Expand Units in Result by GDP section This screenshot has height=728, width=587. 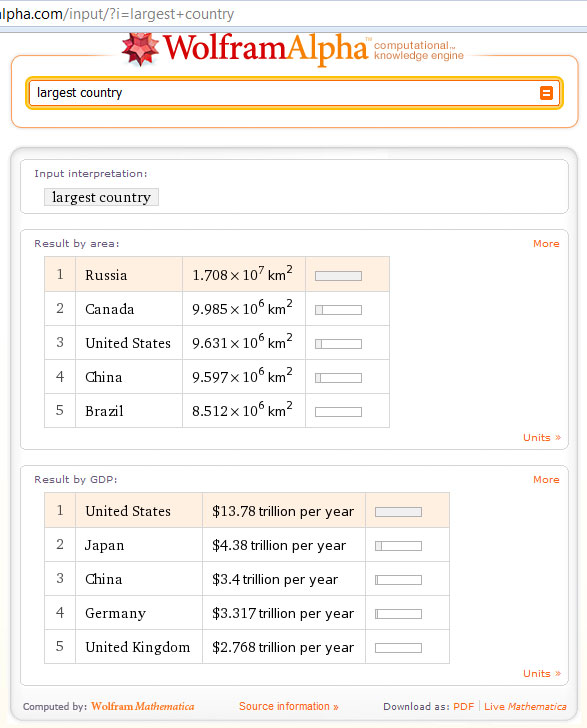click(542, 673)
